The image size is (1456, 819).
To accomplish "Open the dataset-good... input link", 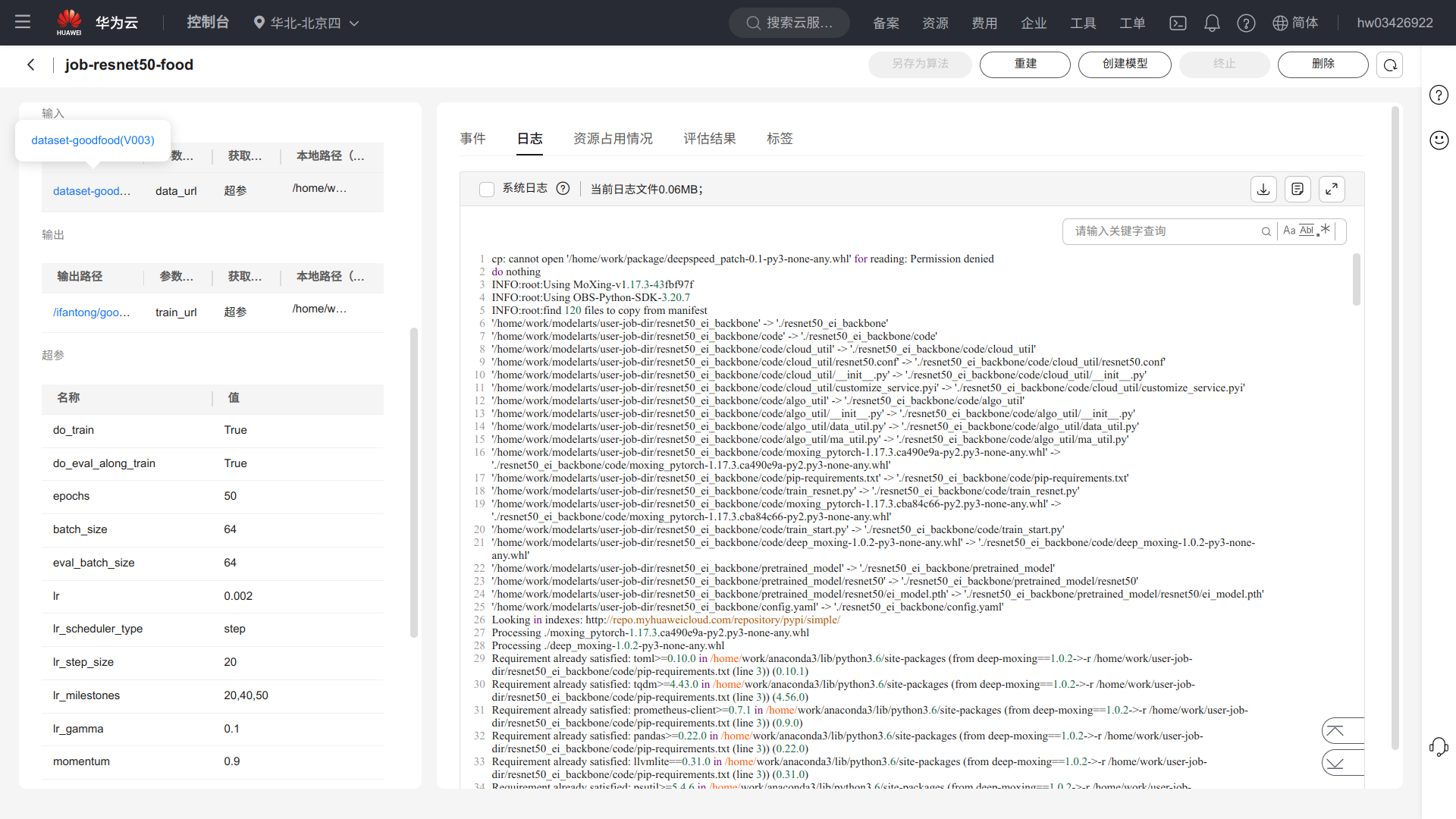I will coord(92,191).
